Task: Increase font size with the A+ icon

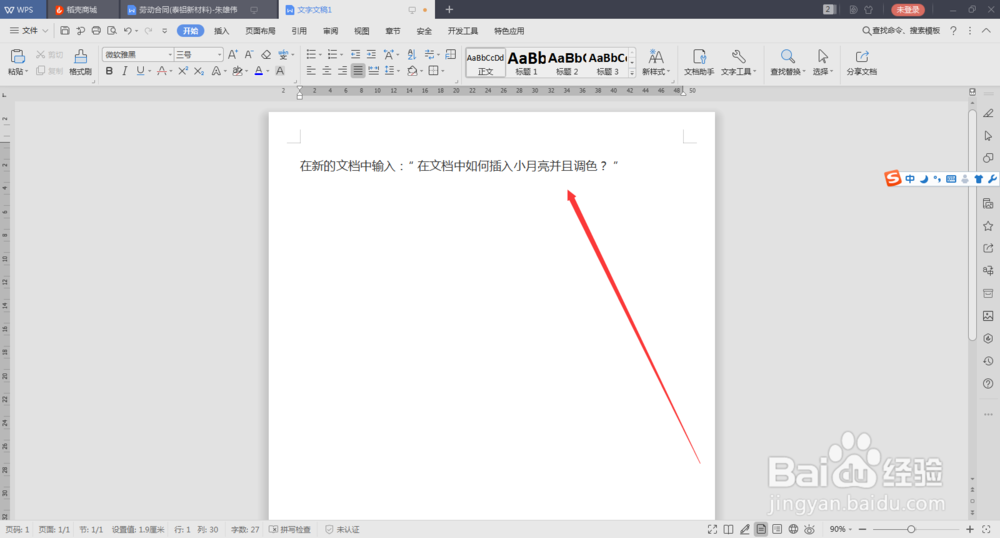Action: tap(233, 55)
